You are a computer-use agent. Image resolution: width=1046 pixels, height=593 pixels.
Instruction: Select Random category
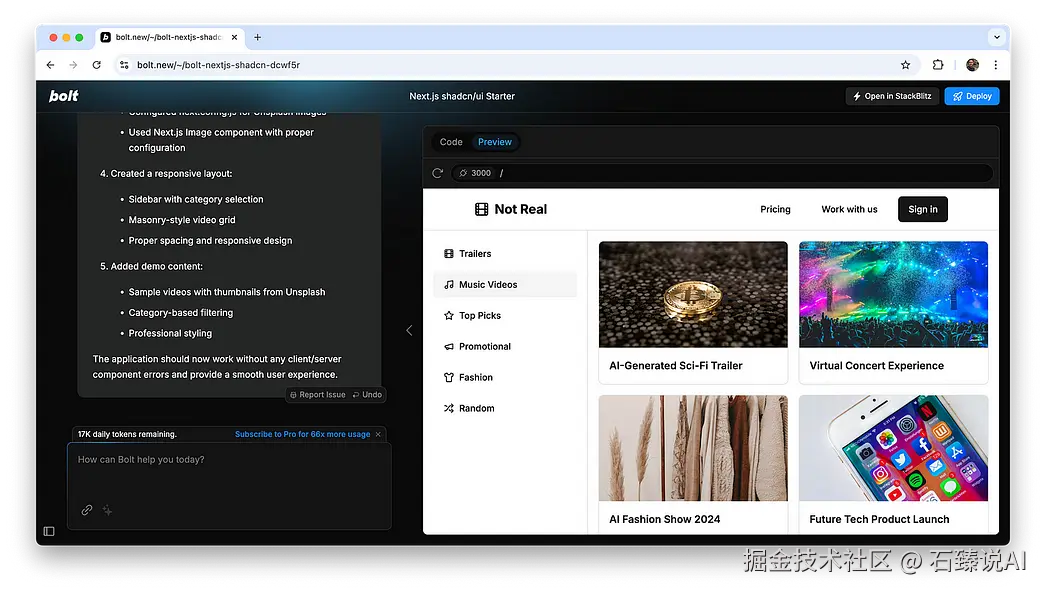click(x=505, y=408)
